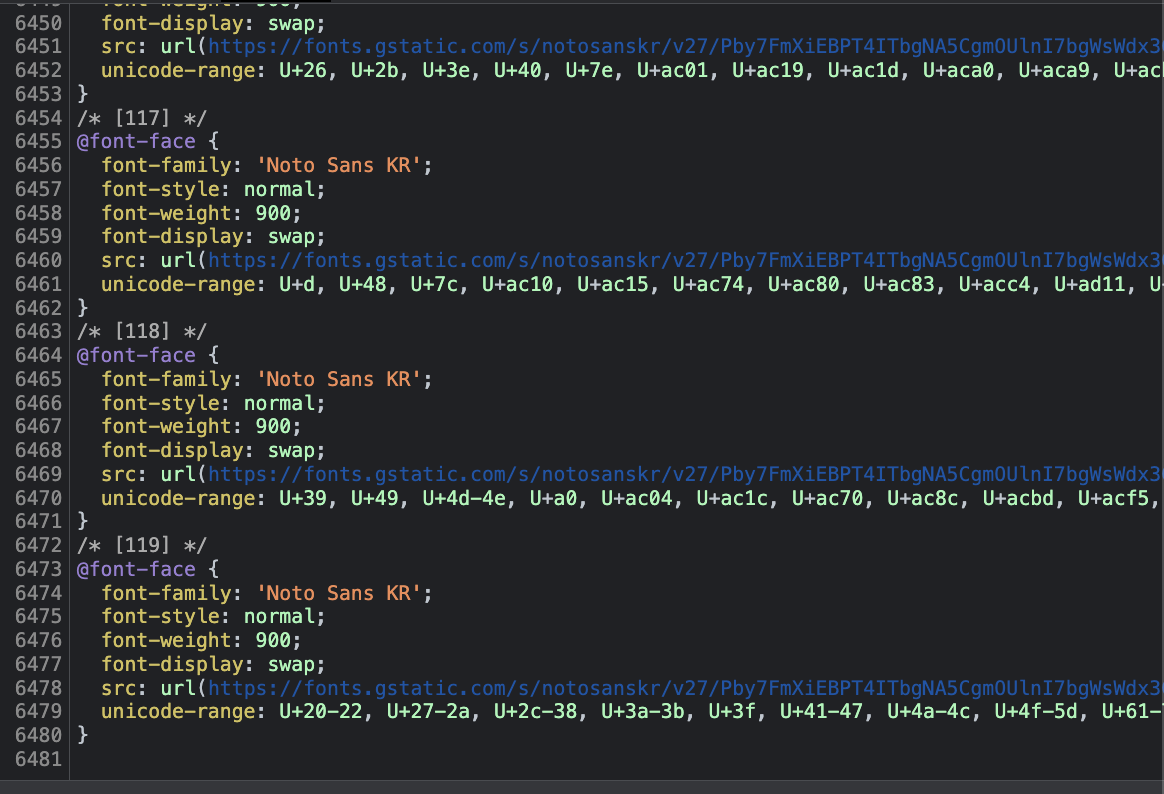
Task: Click the /* [118] */ comment
Action: coord(142,331)
